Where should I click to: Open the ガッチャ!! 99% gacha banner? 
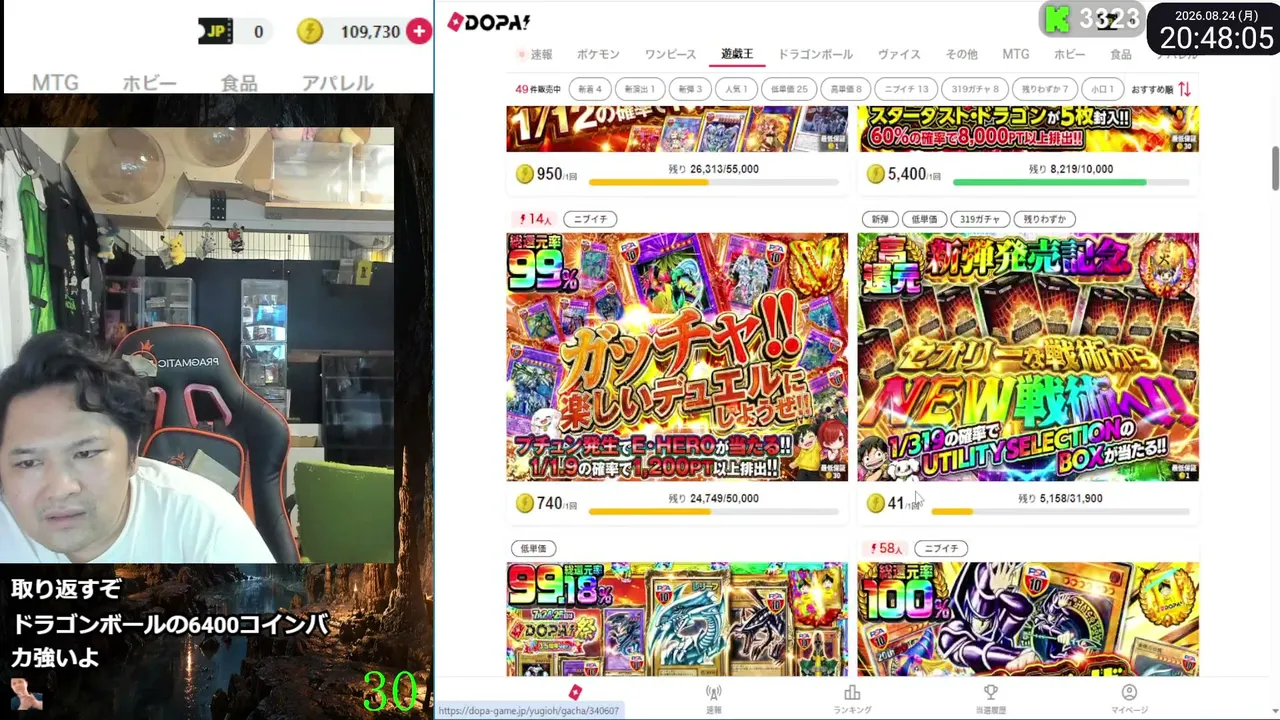click(x=677, y=357)
